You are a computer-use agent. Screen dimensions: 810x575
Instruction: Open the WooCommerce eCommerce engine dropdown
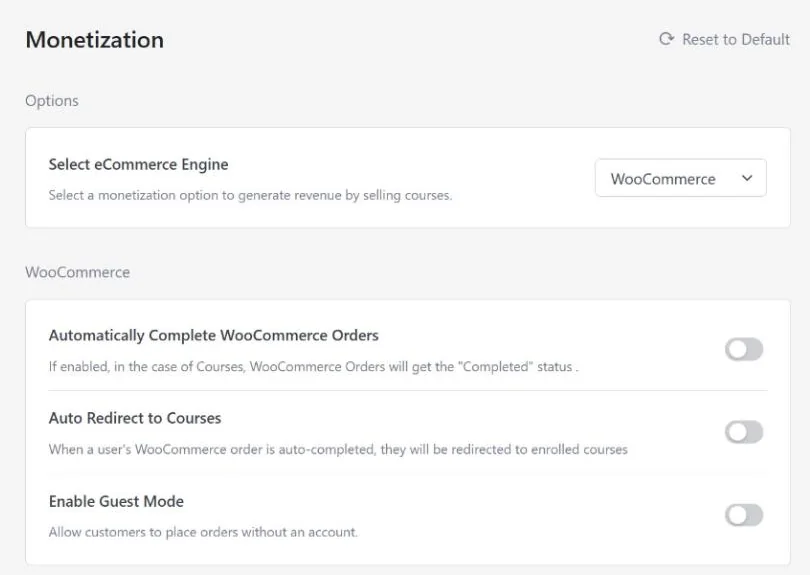coord(680,178)
